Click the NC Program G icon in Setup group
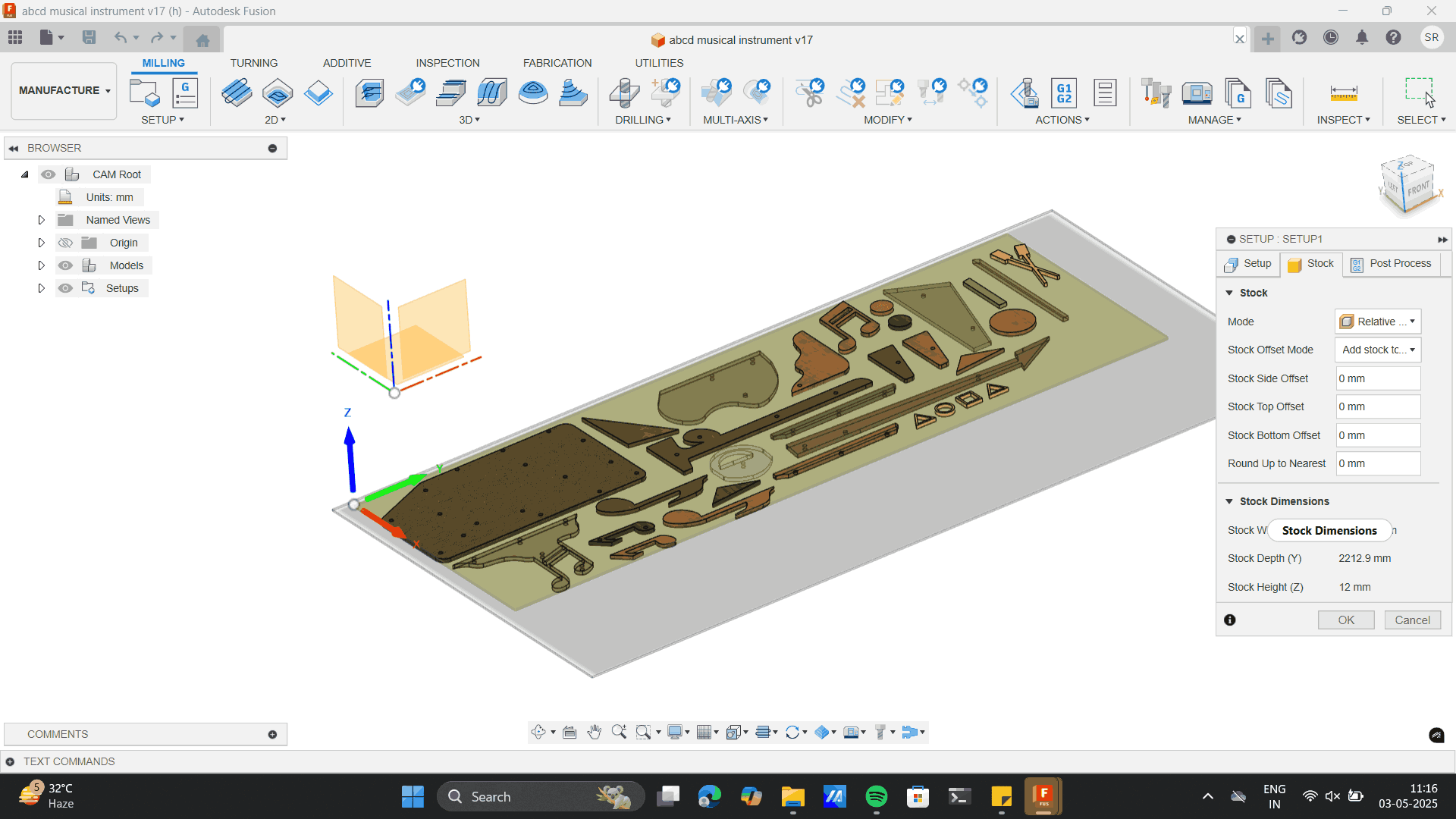Image resolution: width=1456 pixels, height=819 pixels. (185, 93)
